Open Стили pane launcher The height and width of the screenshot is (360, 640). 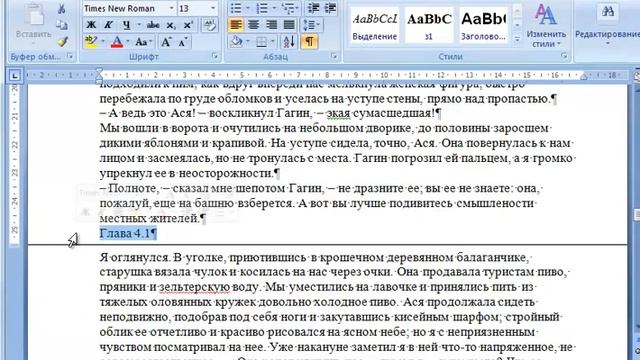[x=564, y=56]
